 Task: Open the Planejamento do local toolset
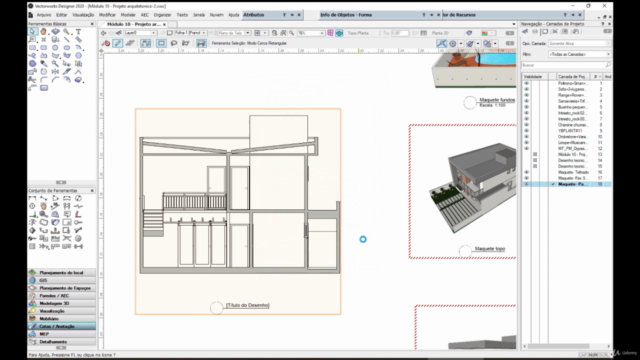[62, 272]
